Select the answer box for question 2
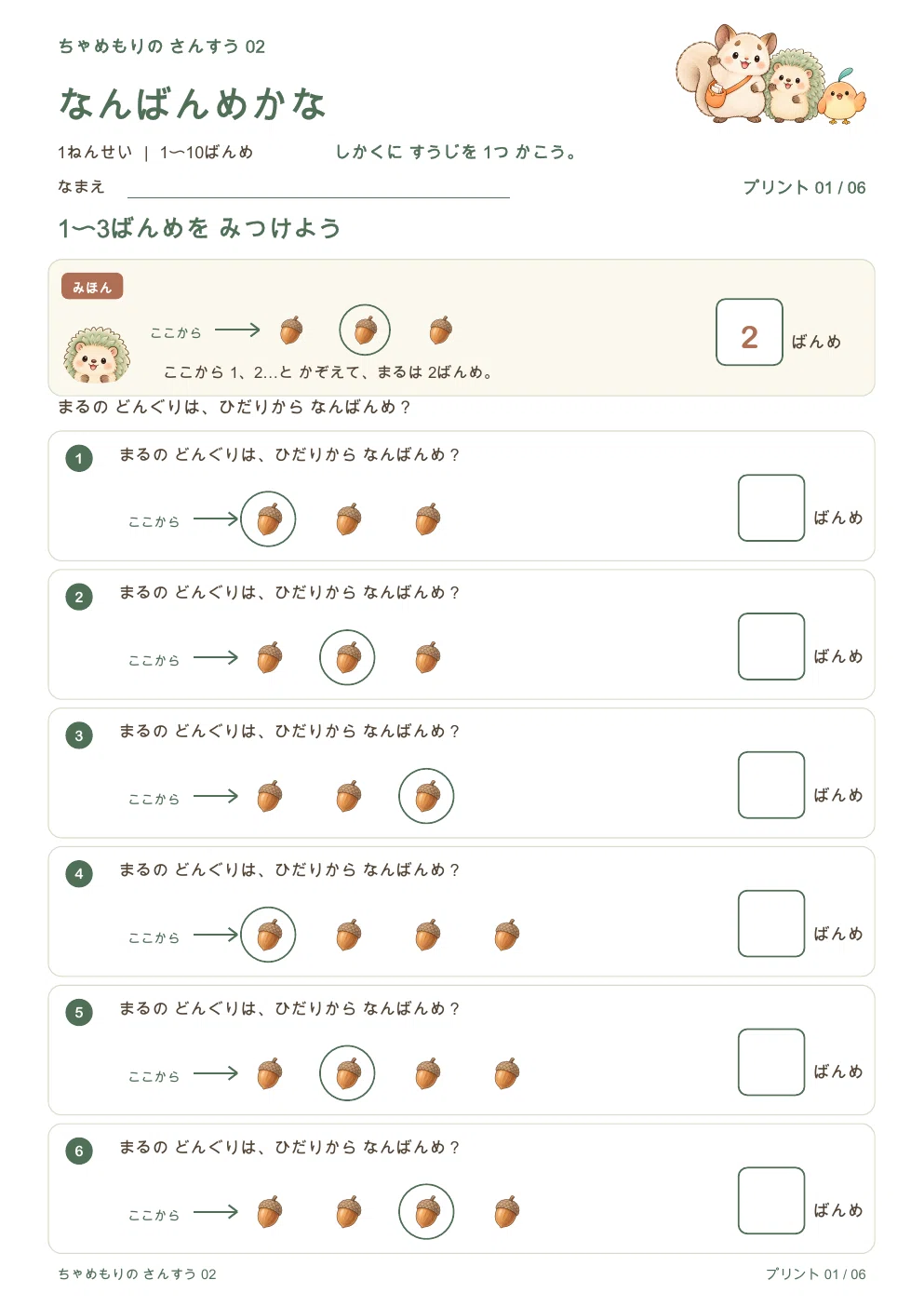Screen dimensions: 924x1307 [771, 646]
